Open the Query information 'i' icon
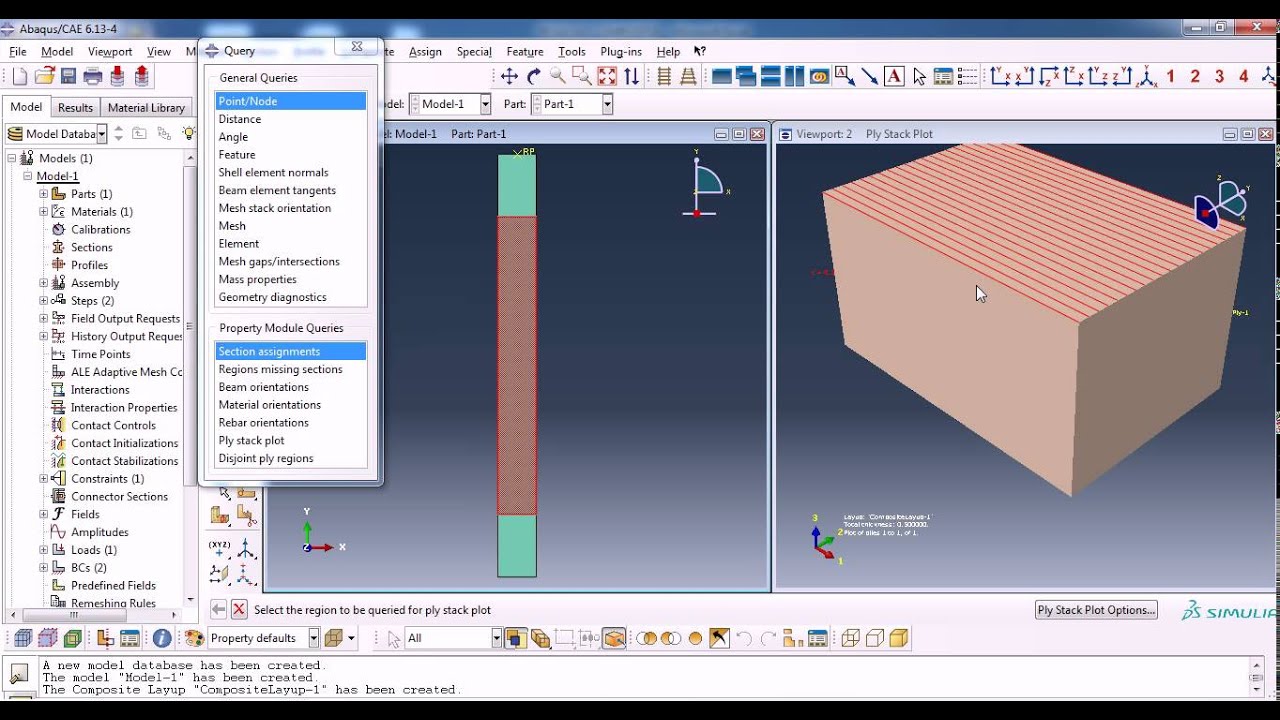Image resolution: width=1280 pixels, height=720 pixels. pyautogui.click(x=161, y=638)
